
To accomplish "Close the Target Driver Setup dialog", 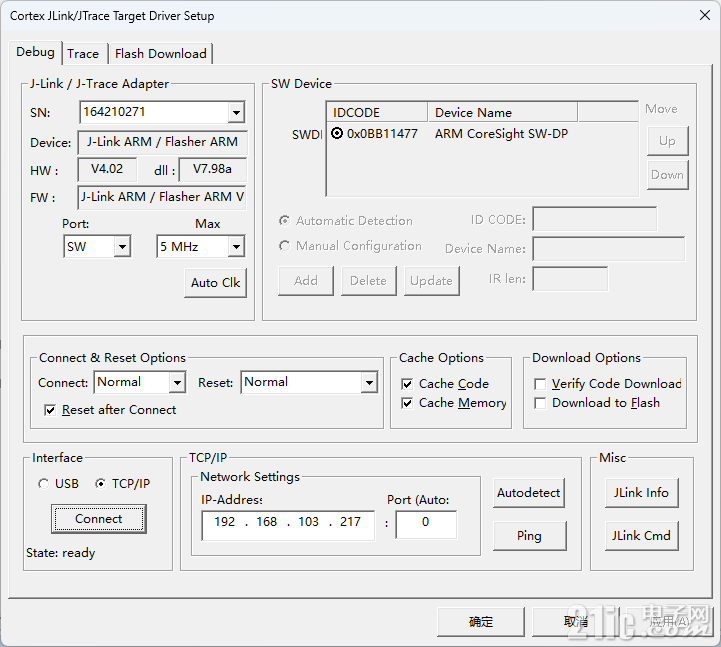I will pyautogui.click(x=704, y=15).
